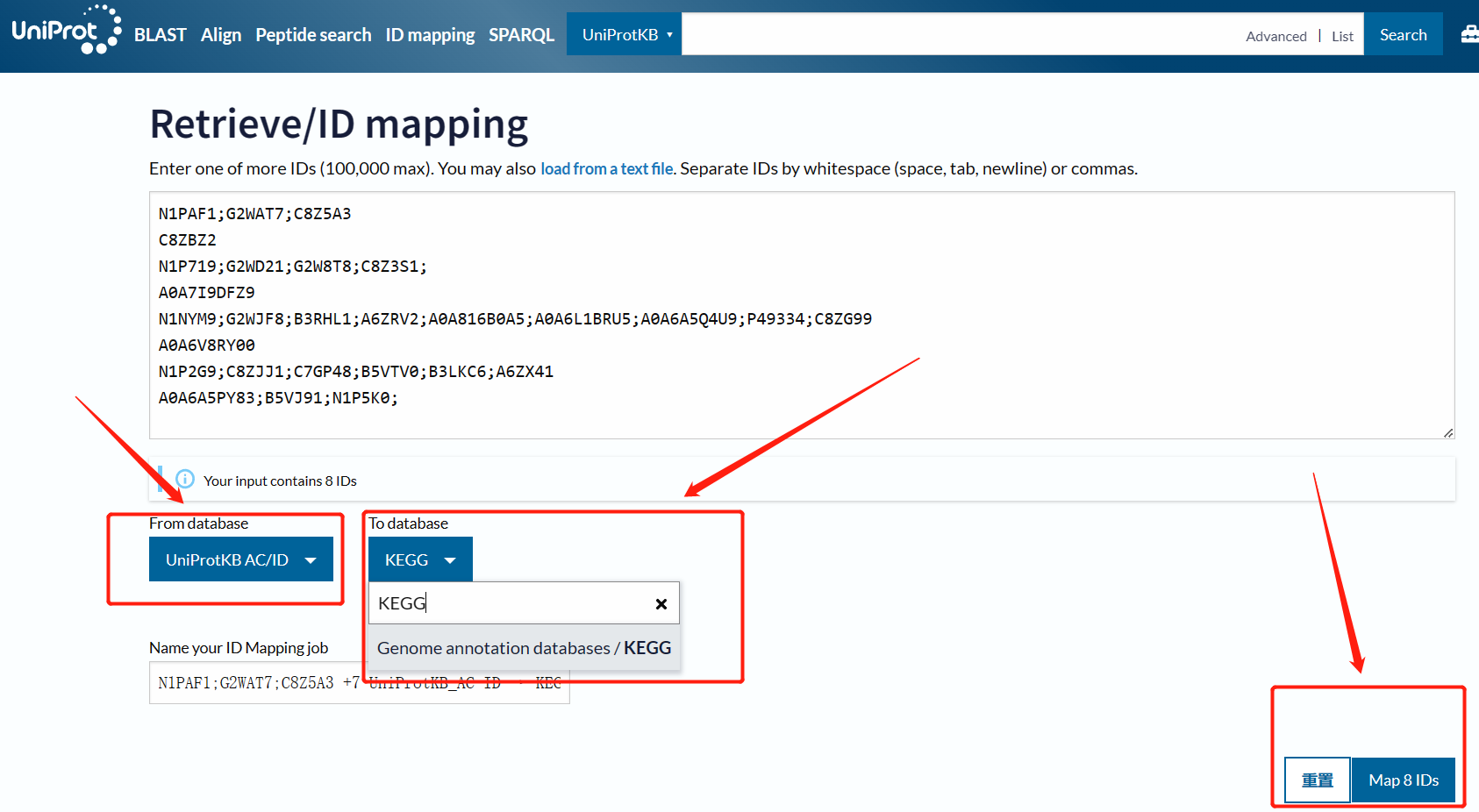
Task: Click the ID line 'A0A6V8RY00'
Action: 206,345
